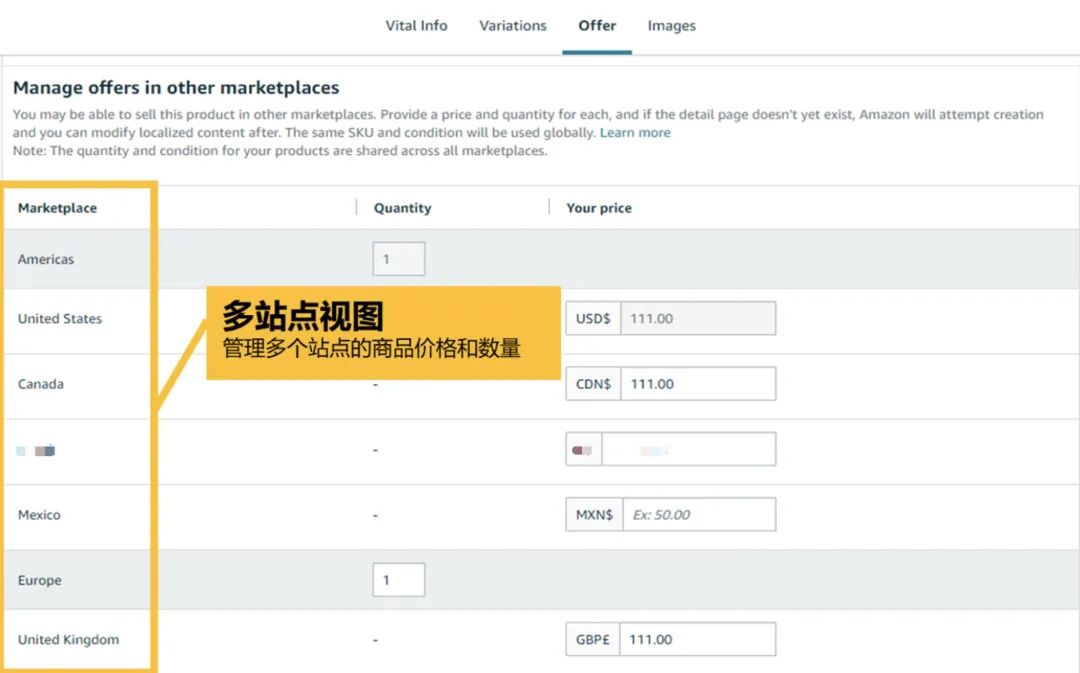Select the currently active Offer tab
Viewport: 1080px width, 673px height.
[596, 25]
